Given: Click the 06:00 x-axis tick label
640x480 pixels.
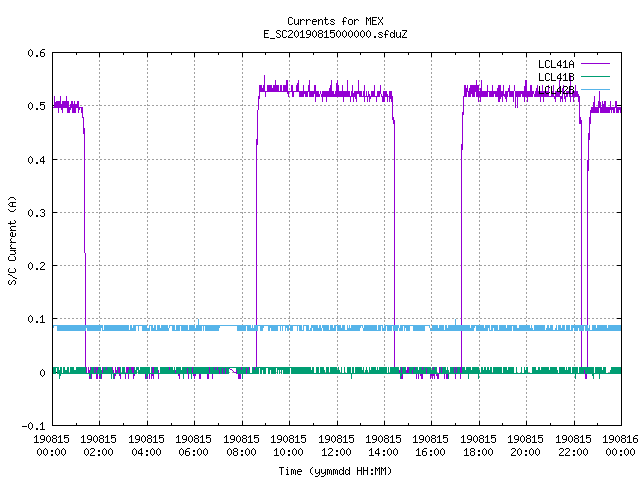Looking at the screenshot, I should (193, 452).
